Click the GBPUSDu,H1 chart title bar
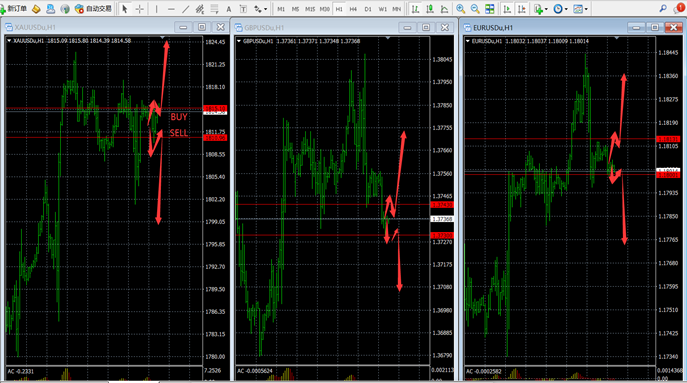The image size is (687, 383). [x=315, y=28]
